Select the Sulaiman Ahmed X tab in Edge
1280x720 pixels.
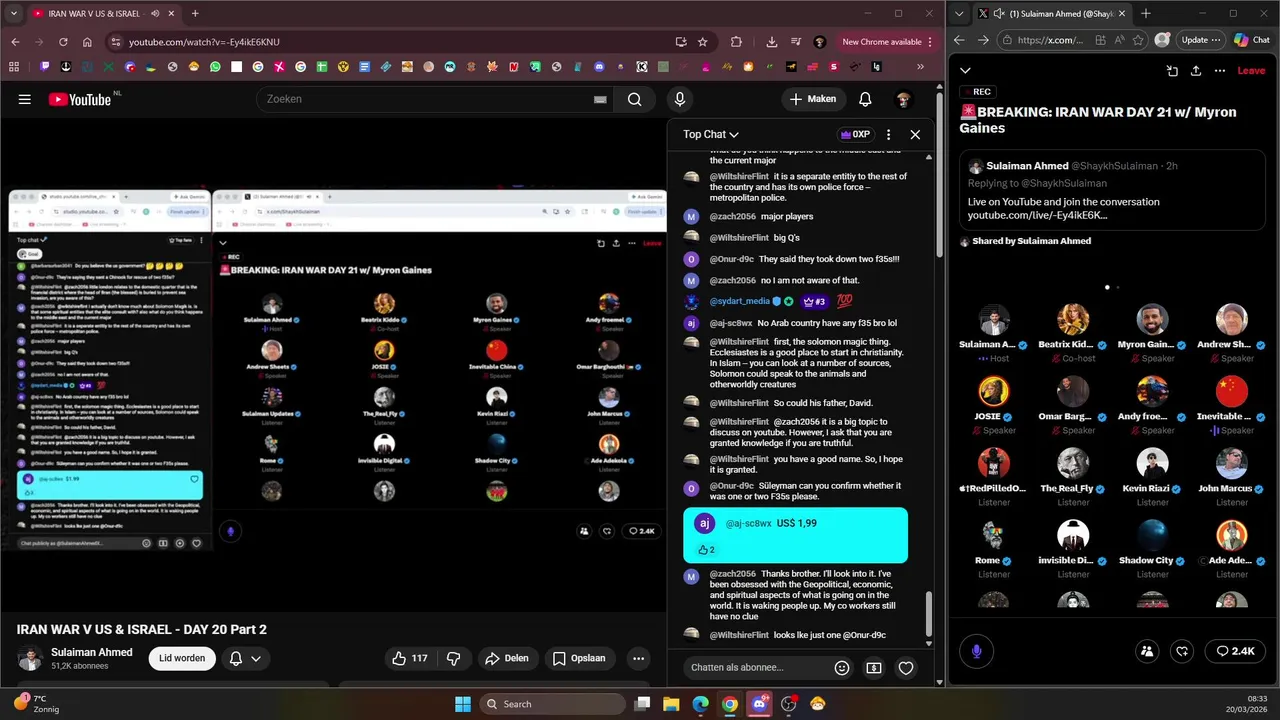click(1052, 14)
